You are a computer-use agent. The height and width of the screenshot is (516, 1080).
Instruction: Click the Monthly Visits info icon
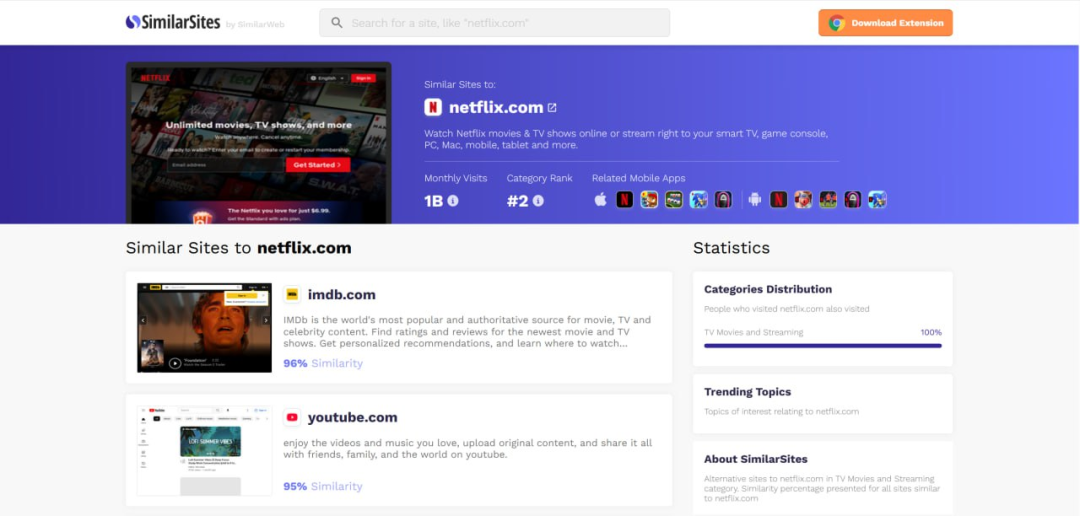(453, 200)
